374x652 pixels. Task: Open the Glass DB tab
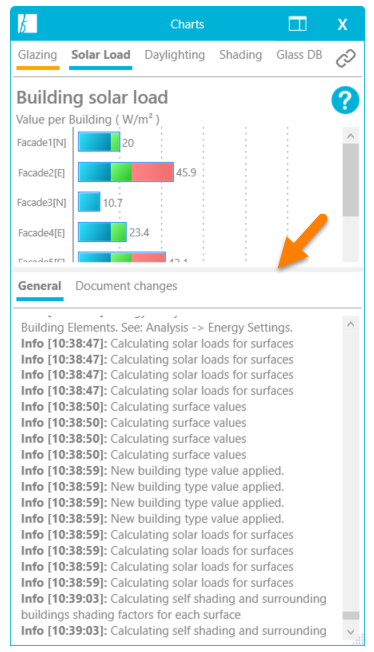299,55
